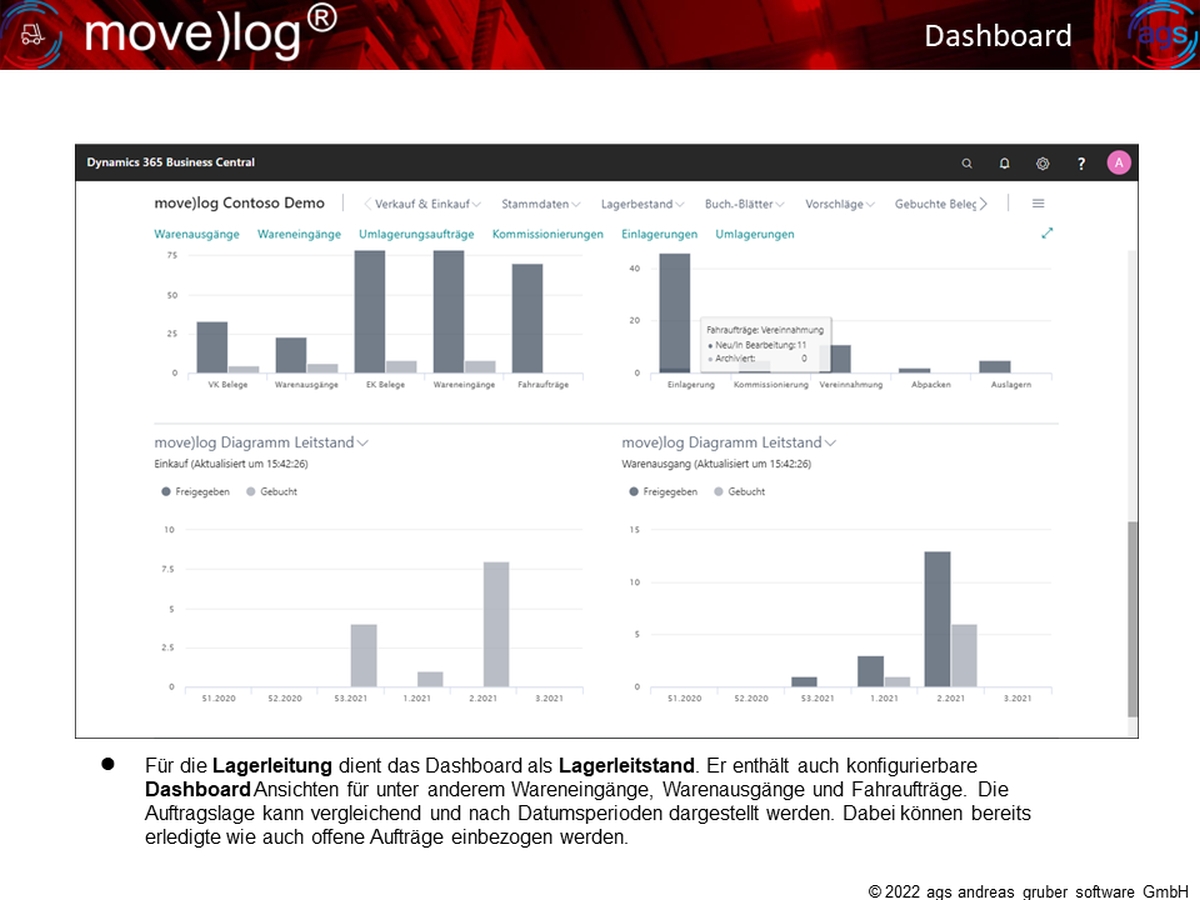Open the Warenausgänge link
Viewport: 1200px width, 900px height.
pyautogui.click(x=197, y=234)
